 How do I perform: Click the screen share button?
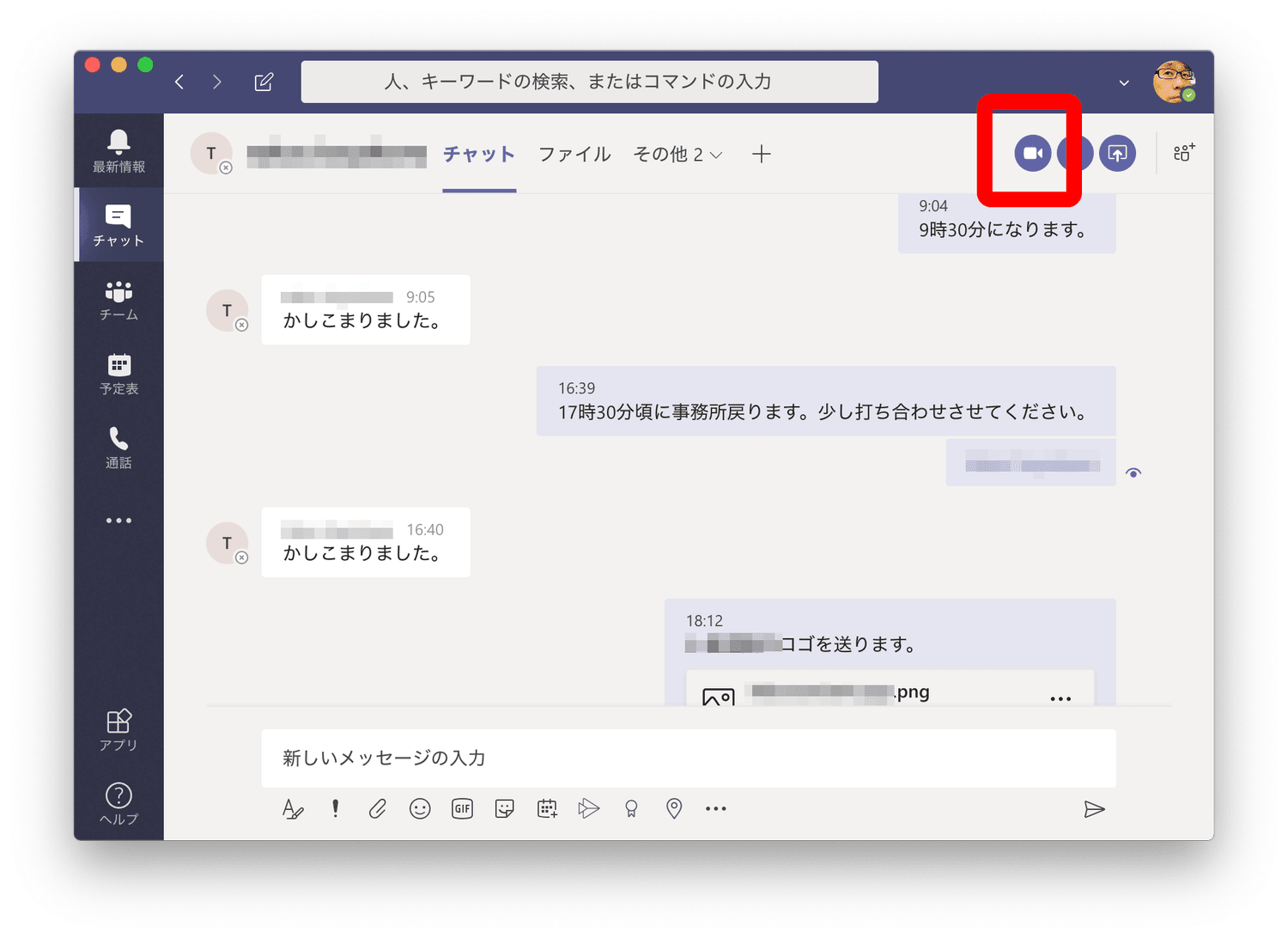[1117, 154]
